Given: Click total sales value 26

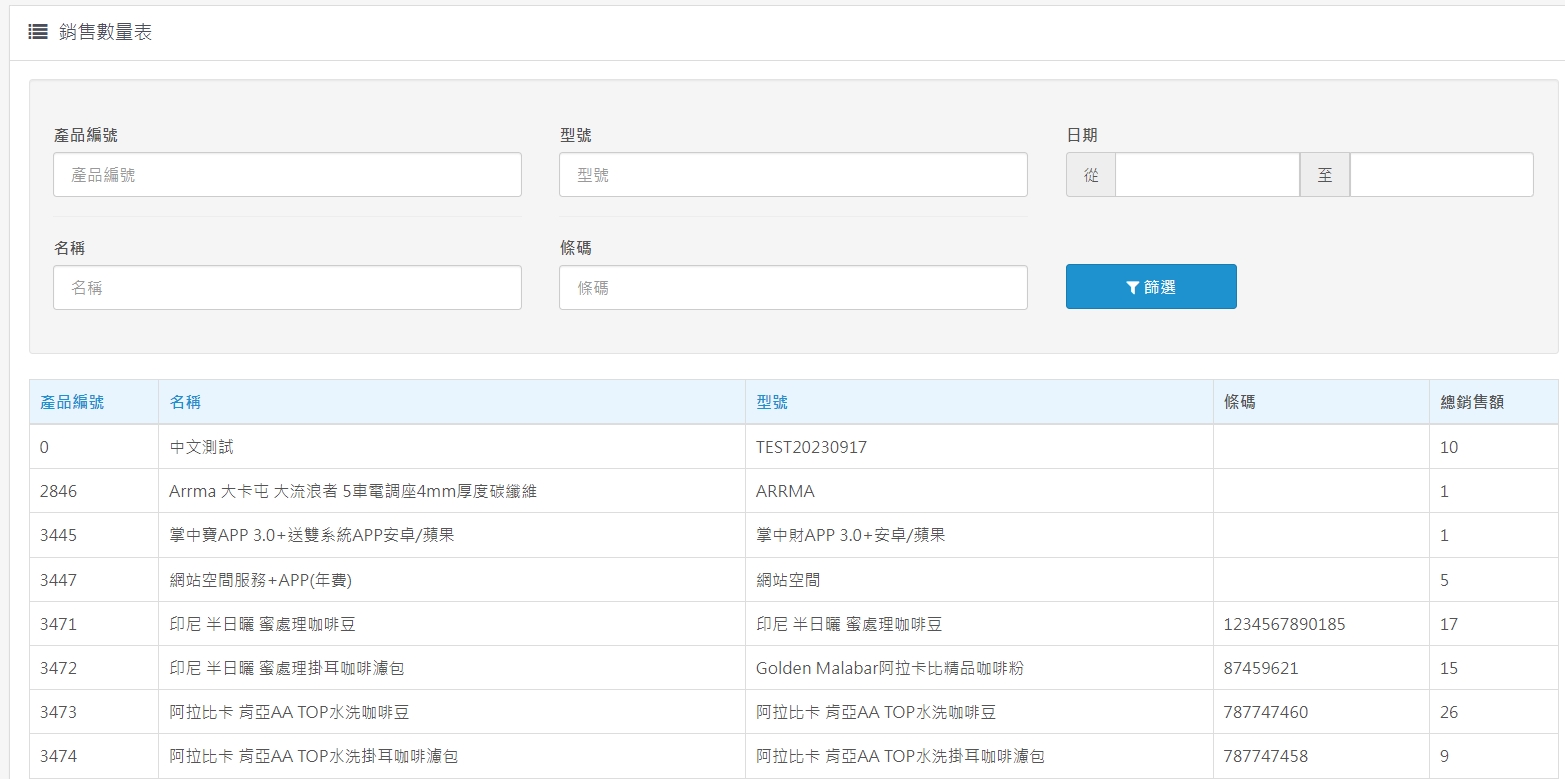Looking at the screenshot, I should coord(1449,712).
